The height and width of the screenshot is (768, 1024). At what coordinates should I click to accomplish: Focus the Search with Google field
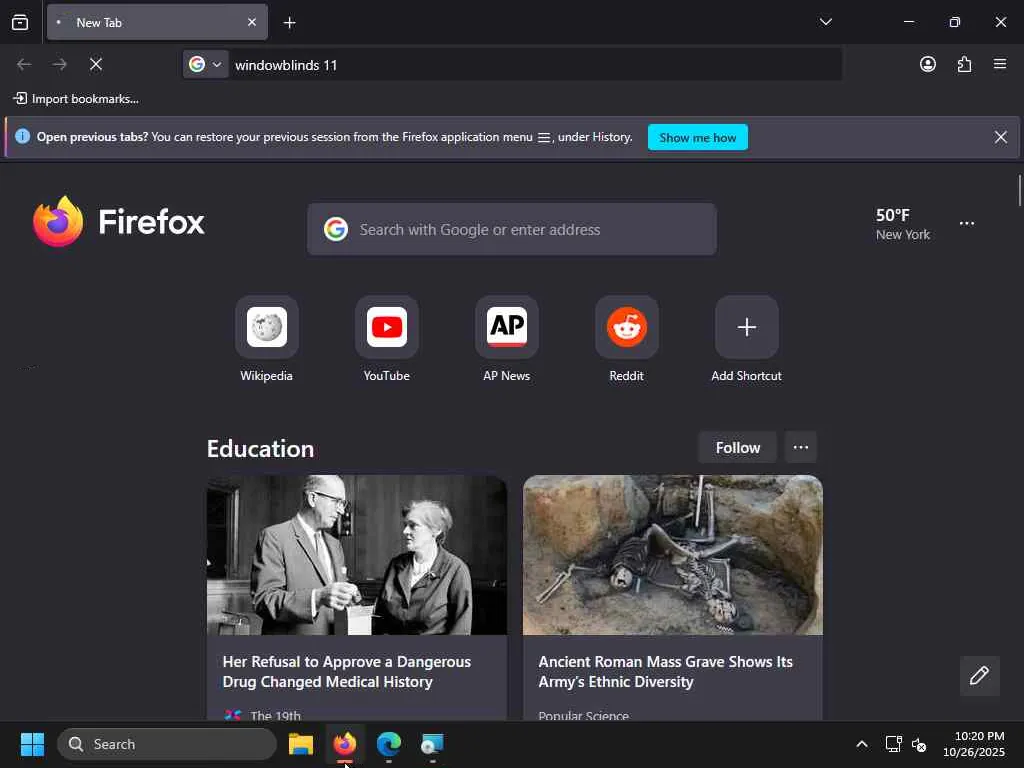click(511, 229)
